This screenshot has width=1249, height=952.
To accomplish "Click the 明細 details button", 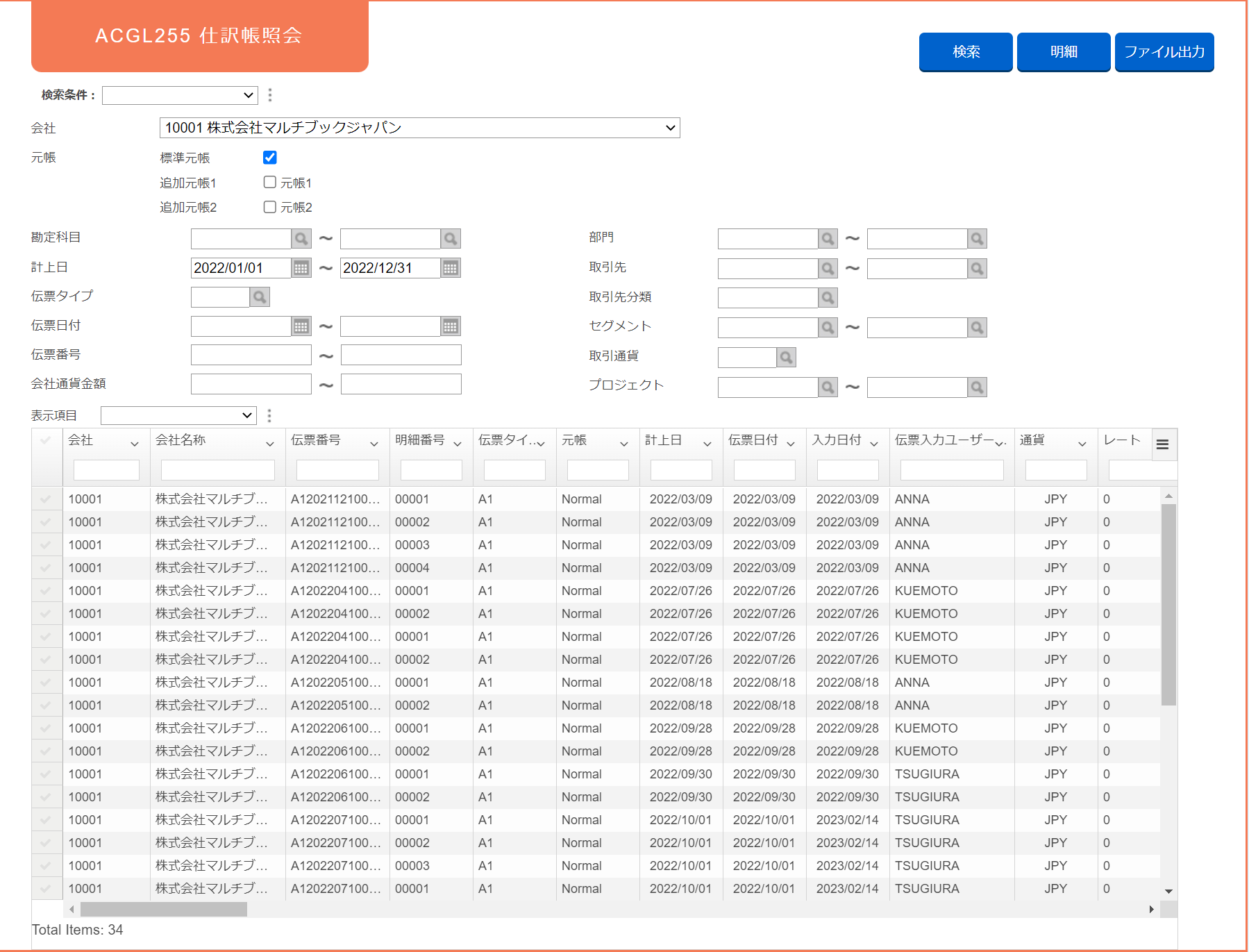I will click(x=1064, y=52).
